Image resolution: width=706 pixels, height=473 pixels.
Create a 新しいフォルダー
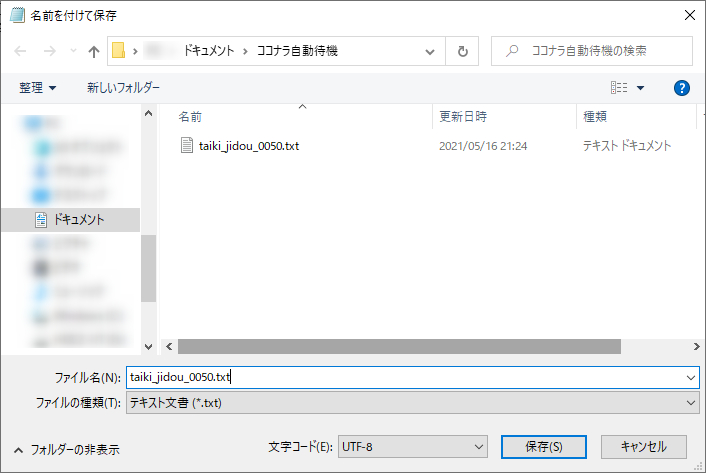coord(123,87)
